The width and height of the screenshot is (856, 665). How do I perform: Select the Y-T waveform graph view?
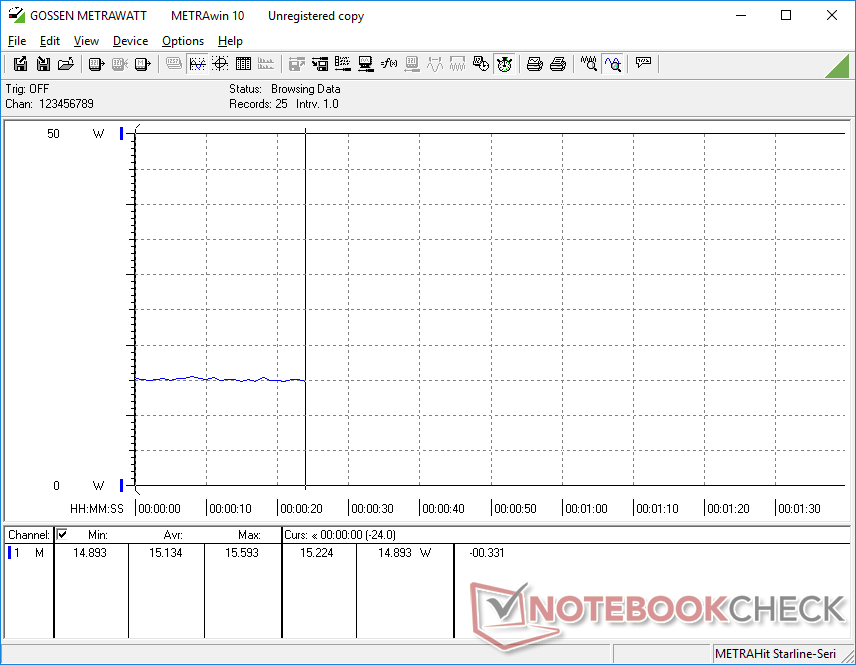coord(197,64)
